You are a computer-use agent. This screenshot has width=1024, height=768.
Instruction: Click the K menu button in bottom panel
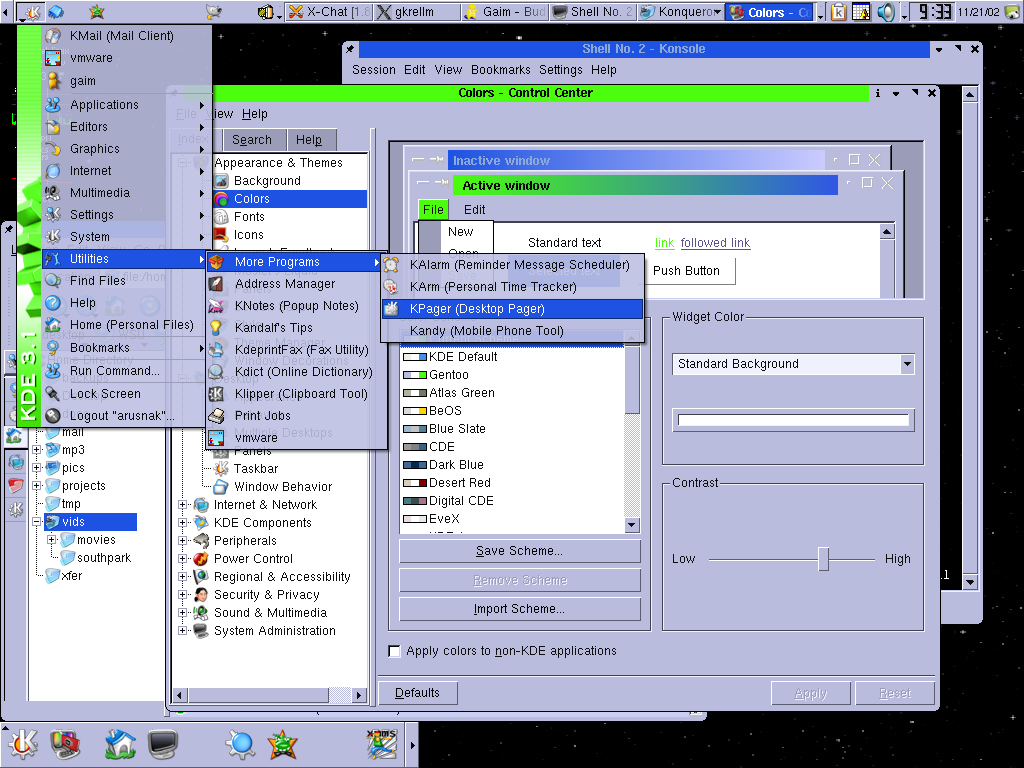pyautogui.click(x=22, y=744)
